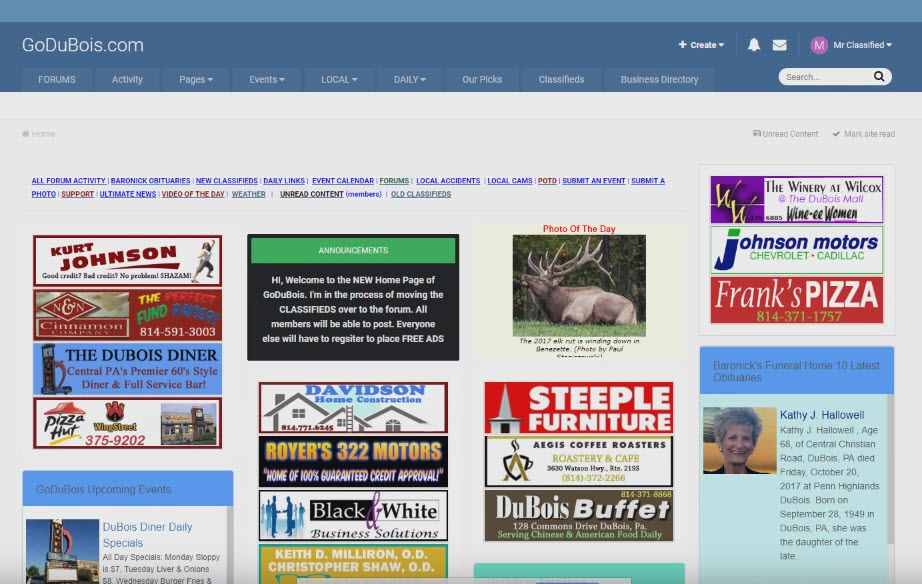Click the Mr Classified user avatar
The image size is (922, 584).
(819, 45)
